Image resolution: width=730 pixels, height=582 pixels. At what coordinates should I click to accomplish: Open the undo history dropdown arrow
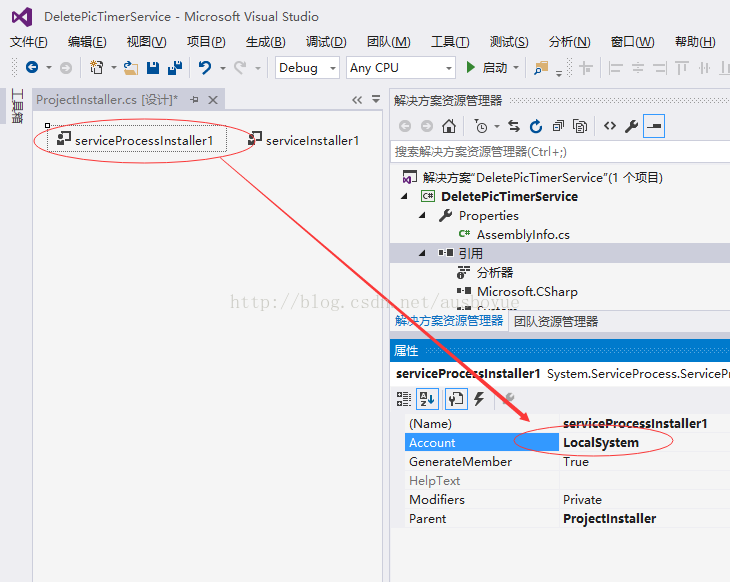[223, 68]
